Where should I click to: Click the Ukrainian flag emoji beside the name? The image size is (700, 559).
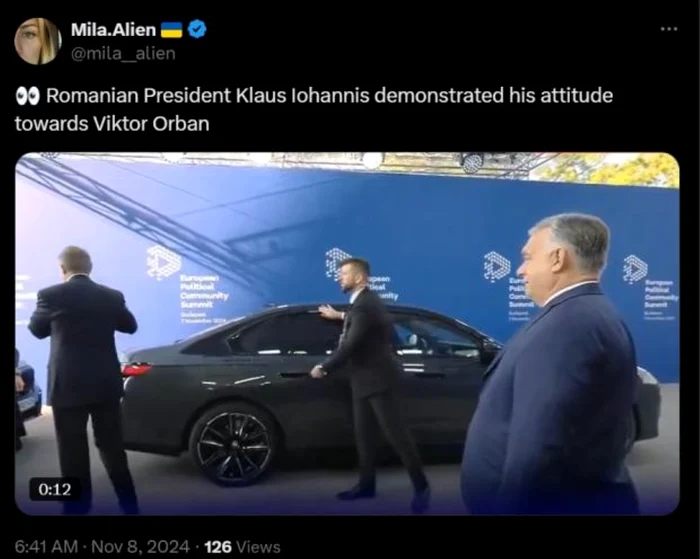click(171, 30)
